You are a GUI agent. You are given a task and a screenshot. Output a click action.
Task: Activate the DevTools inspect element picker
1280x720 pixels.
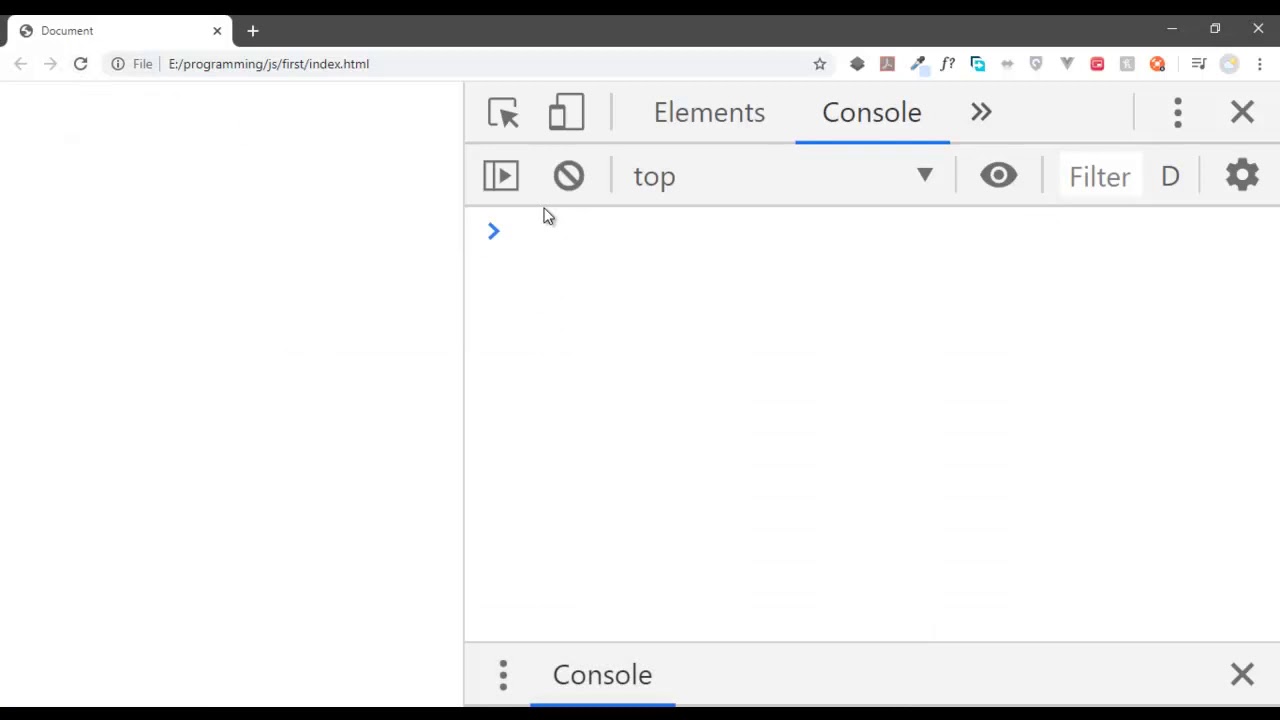click(x=503, y=112)
